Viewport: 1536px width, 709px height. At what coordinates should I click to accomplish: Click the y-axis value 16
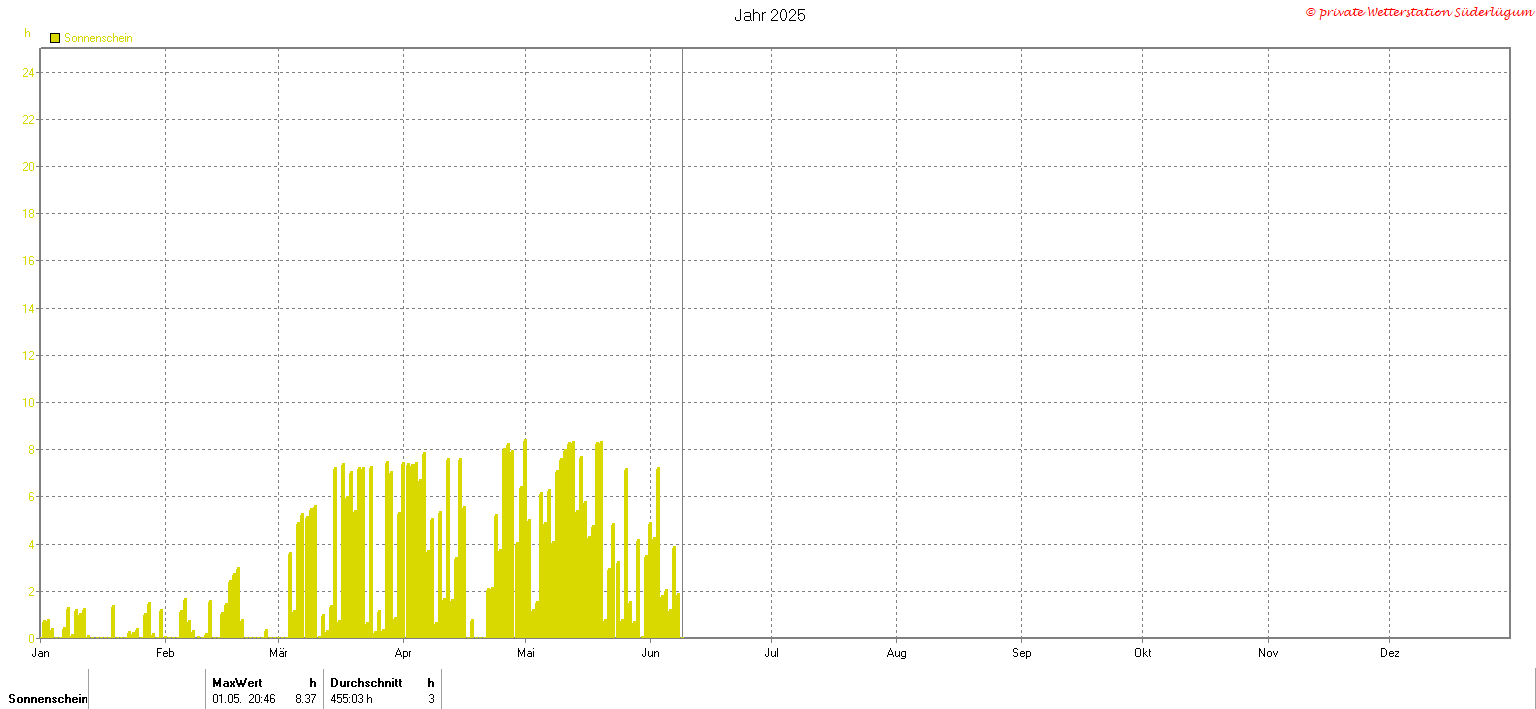(29, 260)
